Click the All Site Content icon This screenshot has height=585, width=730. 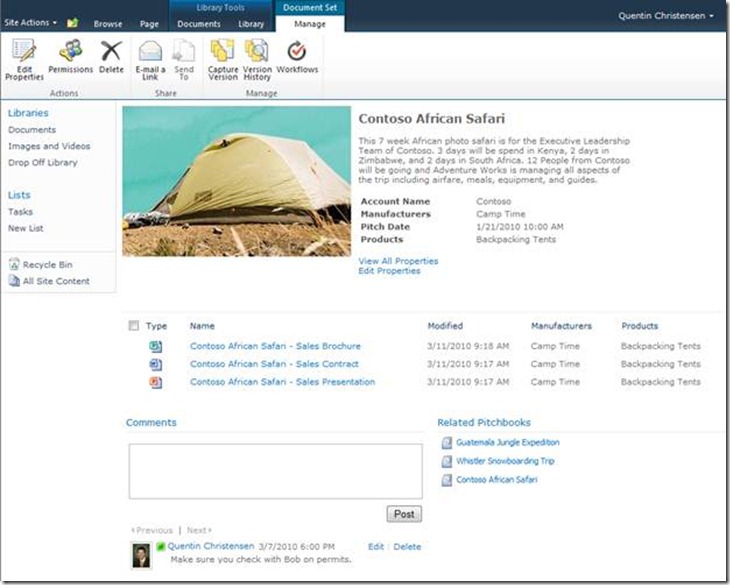click(14, 281)
